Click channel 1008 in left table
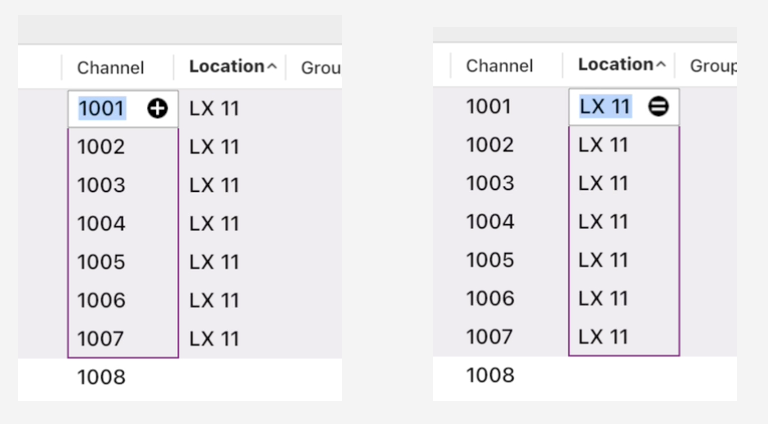 point(101,378)
